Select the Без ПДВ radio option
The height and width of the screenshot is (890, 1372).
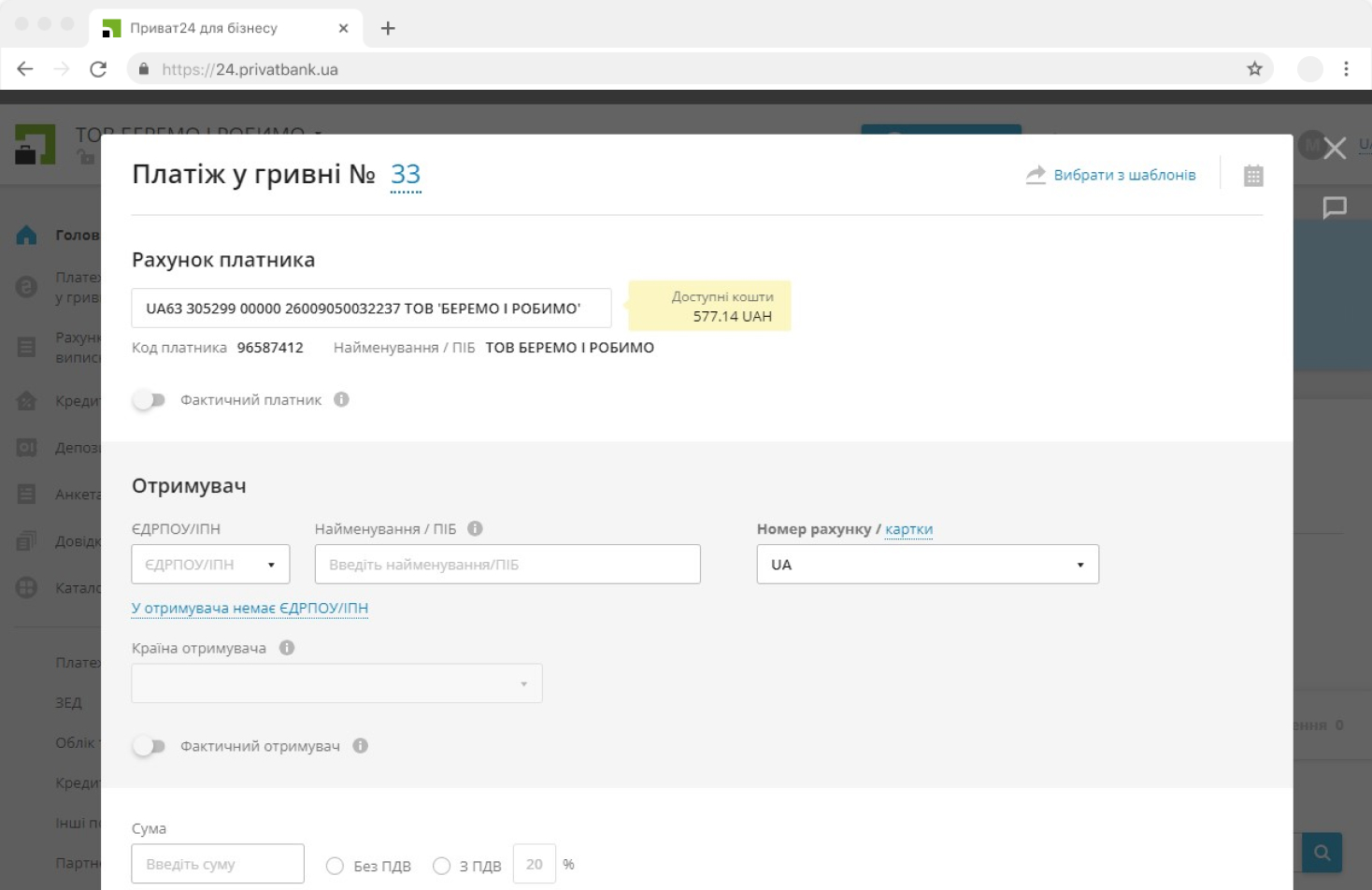[335, 866]
